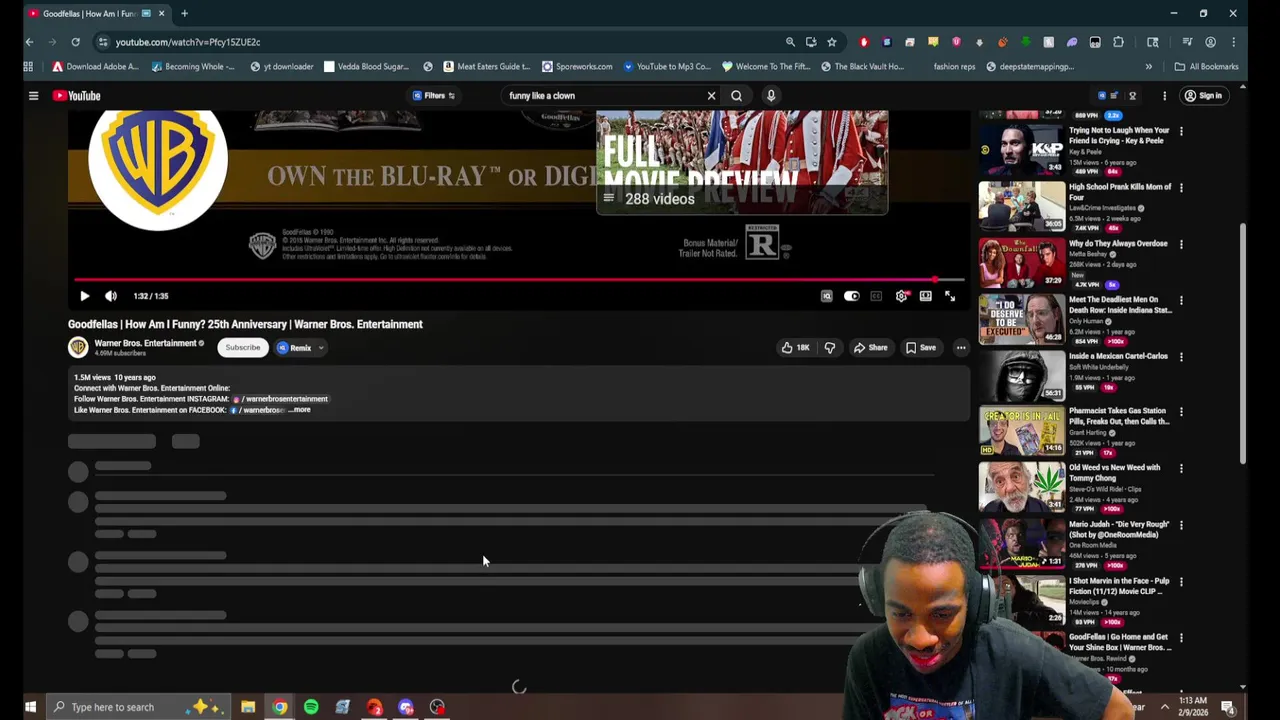Open the YouTube settings three-dot menu
Screen dimensions: 1280x720
1164,96
